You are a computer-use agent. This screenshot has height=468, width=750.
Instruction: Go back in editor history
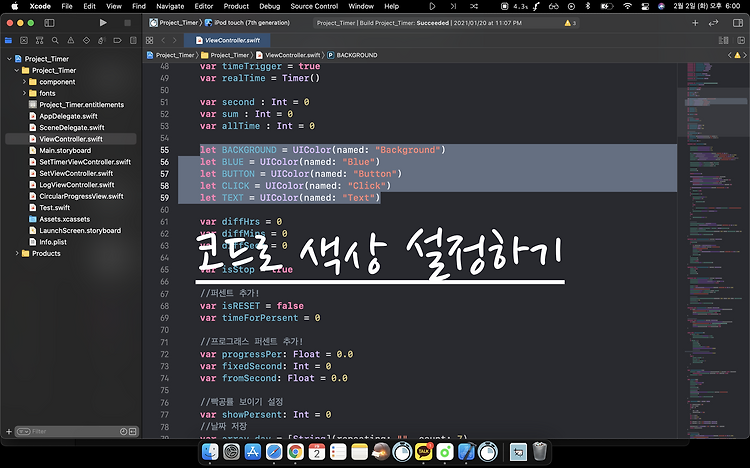click(x=163, y=41)
